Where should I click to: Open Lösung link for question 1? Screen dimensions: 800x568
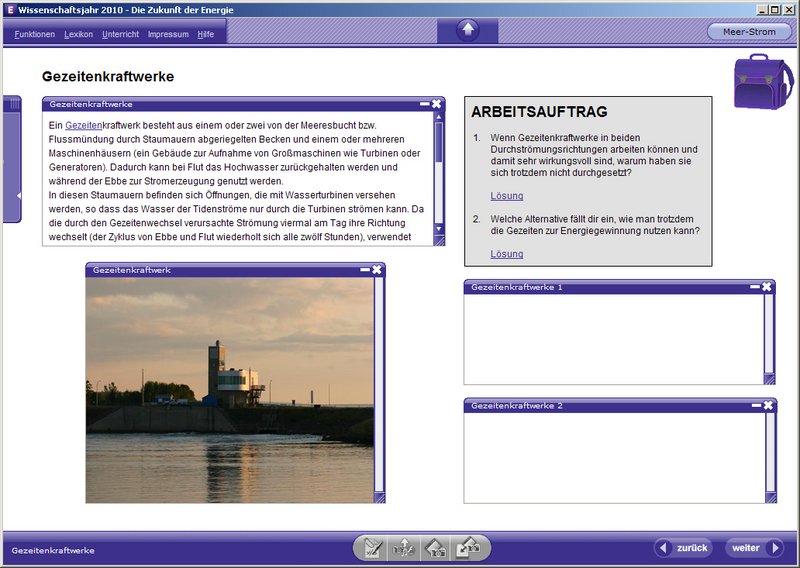tap(507, 196)
